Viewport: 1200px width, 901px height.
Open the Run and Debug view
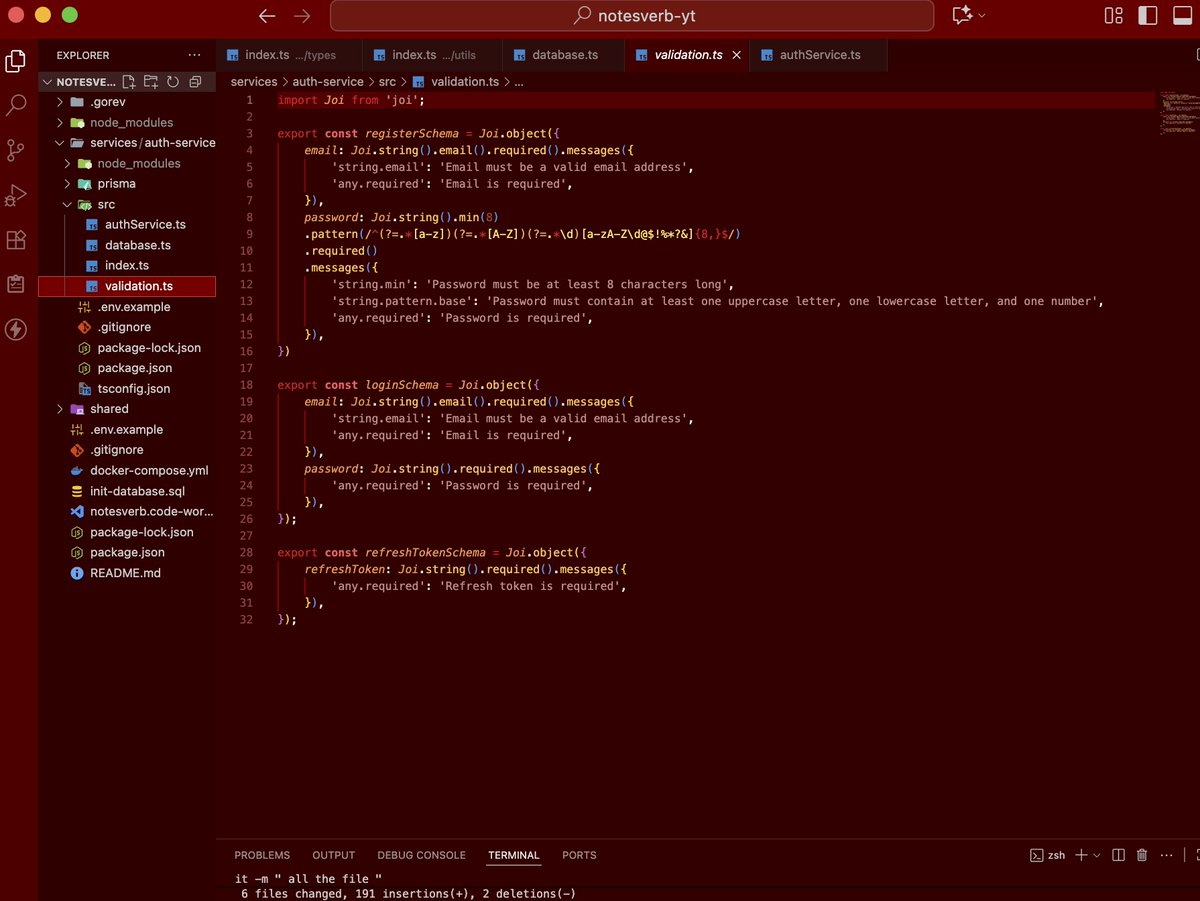16,194
